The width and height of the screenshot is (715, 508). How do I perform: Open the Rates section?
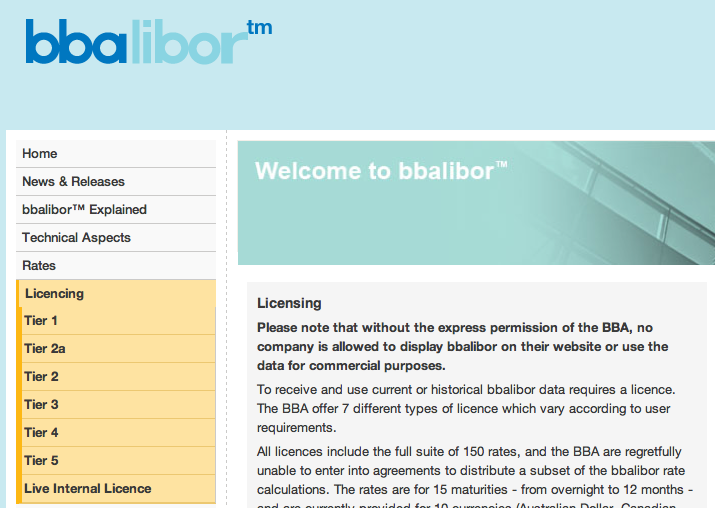point(116,265)
